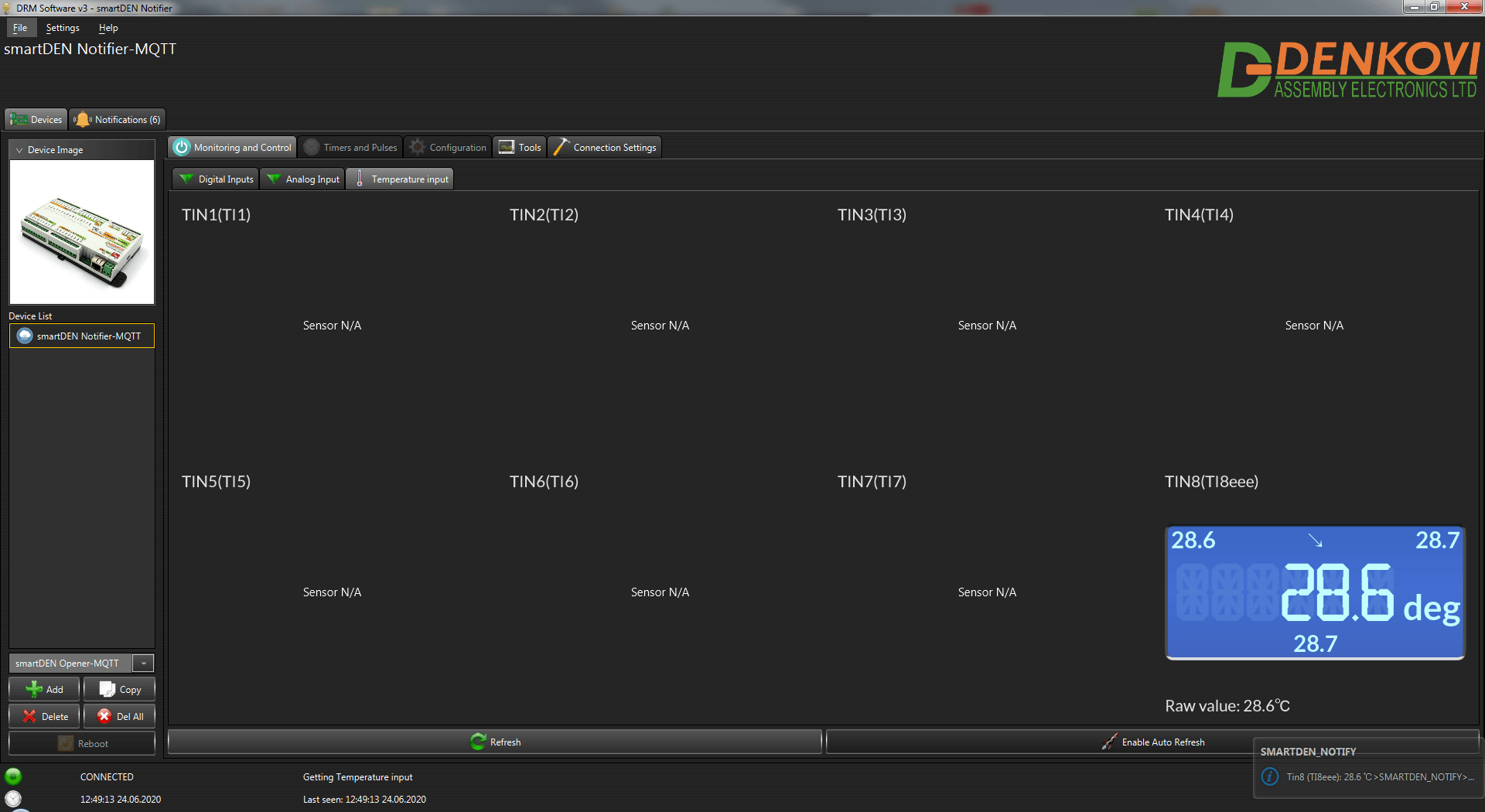Screen dimensions: 1485x812
Task: Click the green connection status indicator
Action: click(13, 776)
